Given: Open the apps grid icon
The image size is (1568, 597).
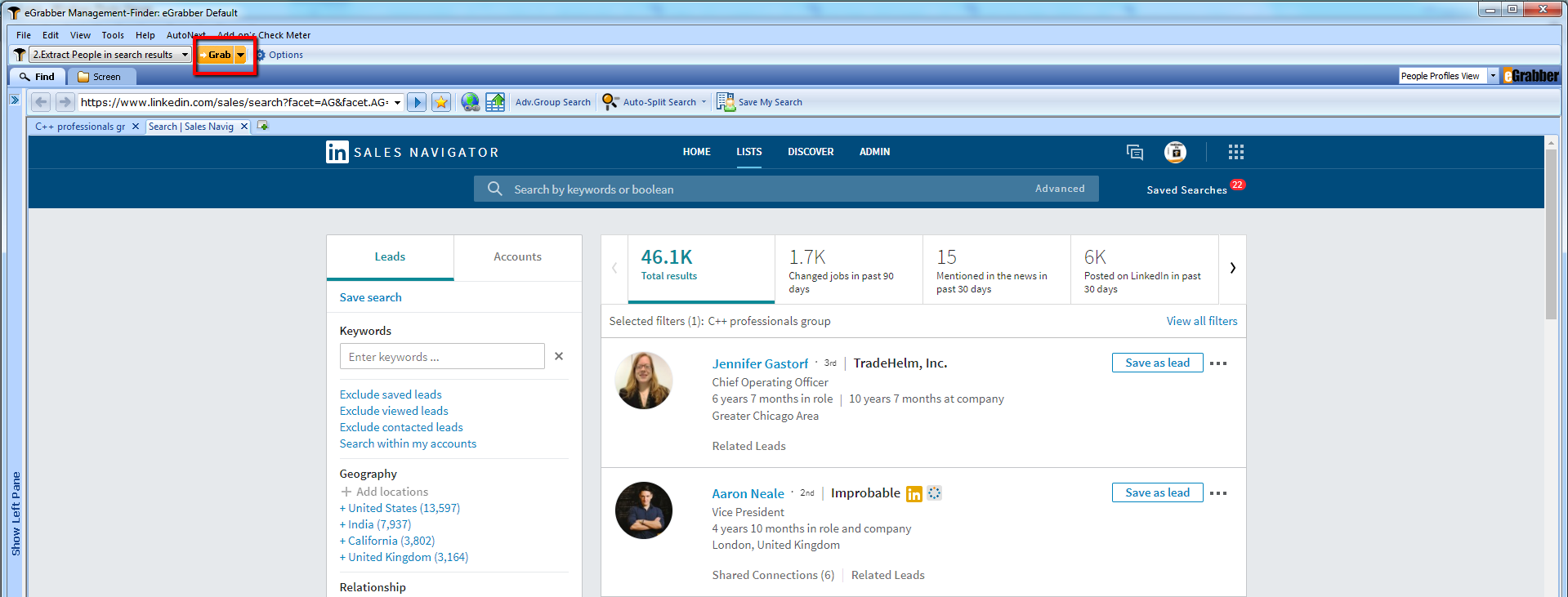Looking at the screenshot, I should coord(1235,152).
